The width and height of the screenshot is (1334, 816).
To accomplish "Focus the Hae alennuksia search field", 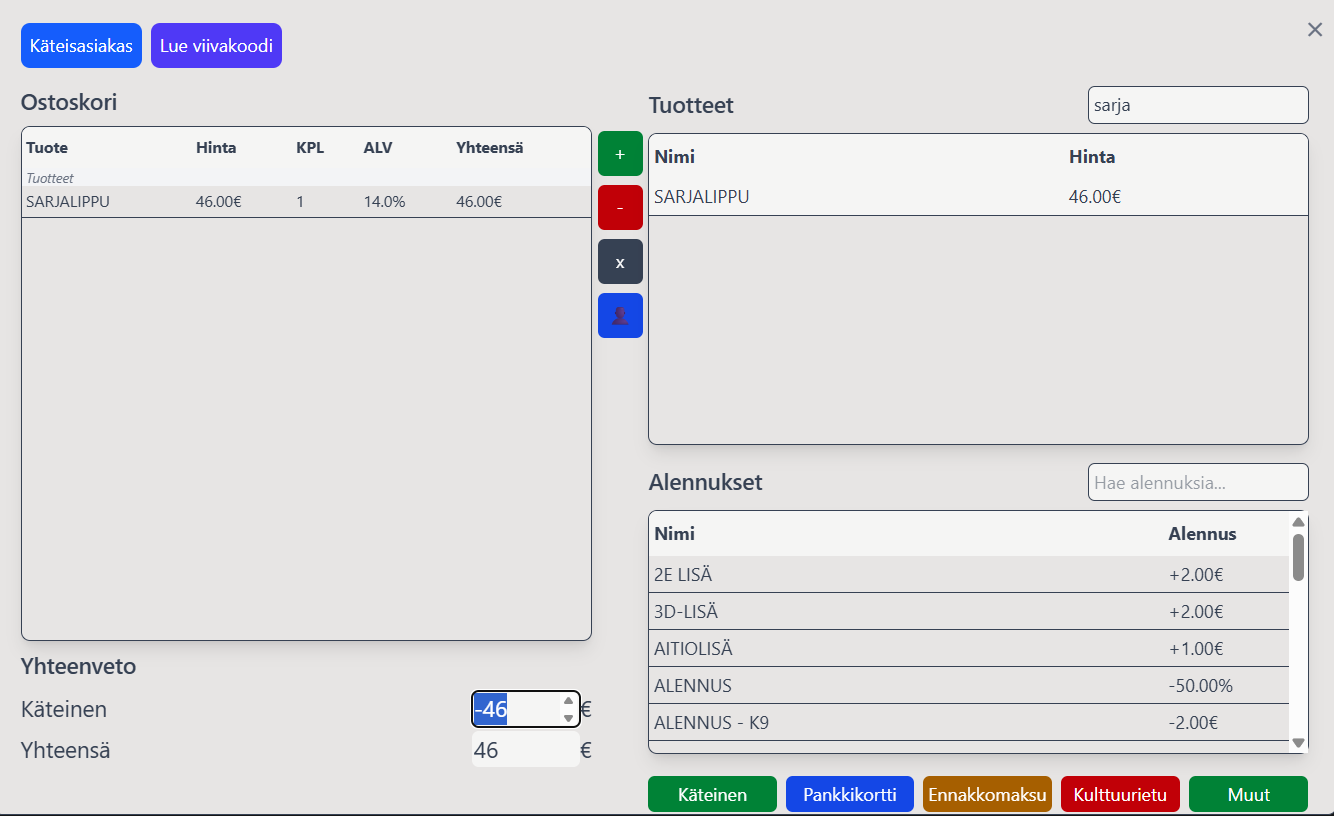I will click(1197, 482).
